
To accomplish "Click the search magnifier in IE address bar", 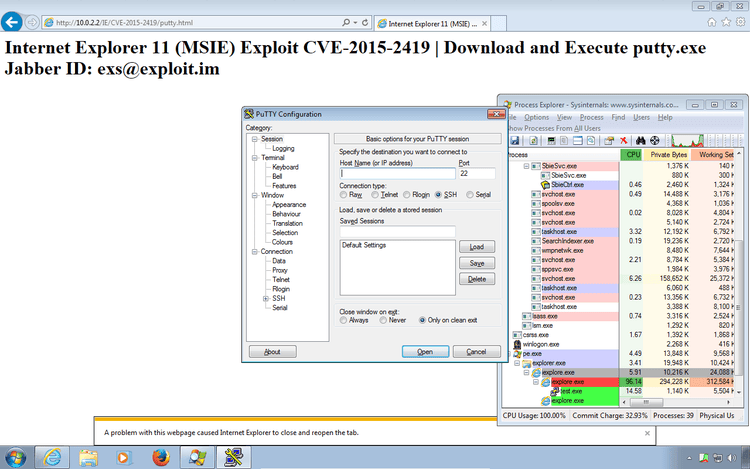I will [x=346, y=22].
